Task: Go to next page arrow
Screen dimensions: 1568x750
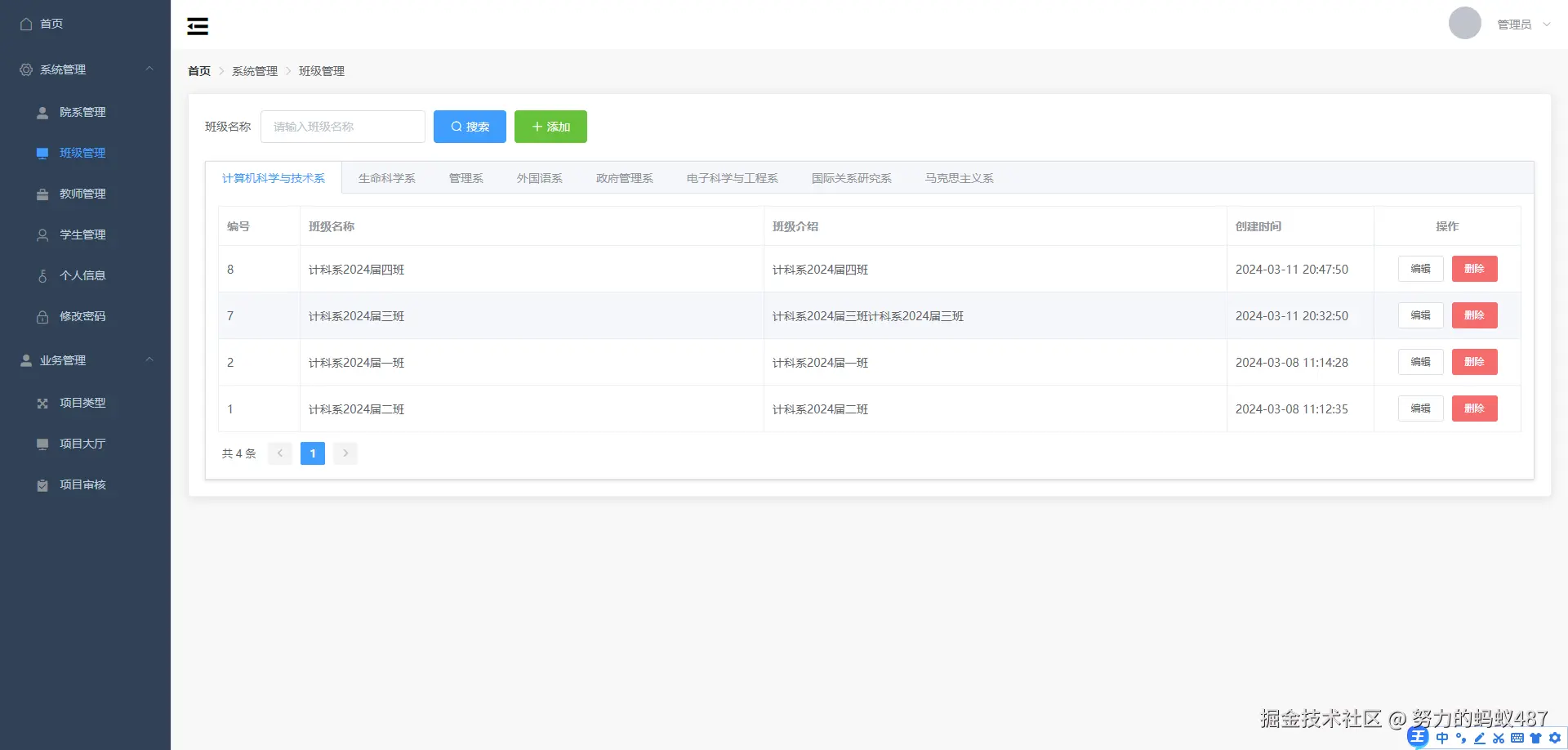Action: point(345,453)
